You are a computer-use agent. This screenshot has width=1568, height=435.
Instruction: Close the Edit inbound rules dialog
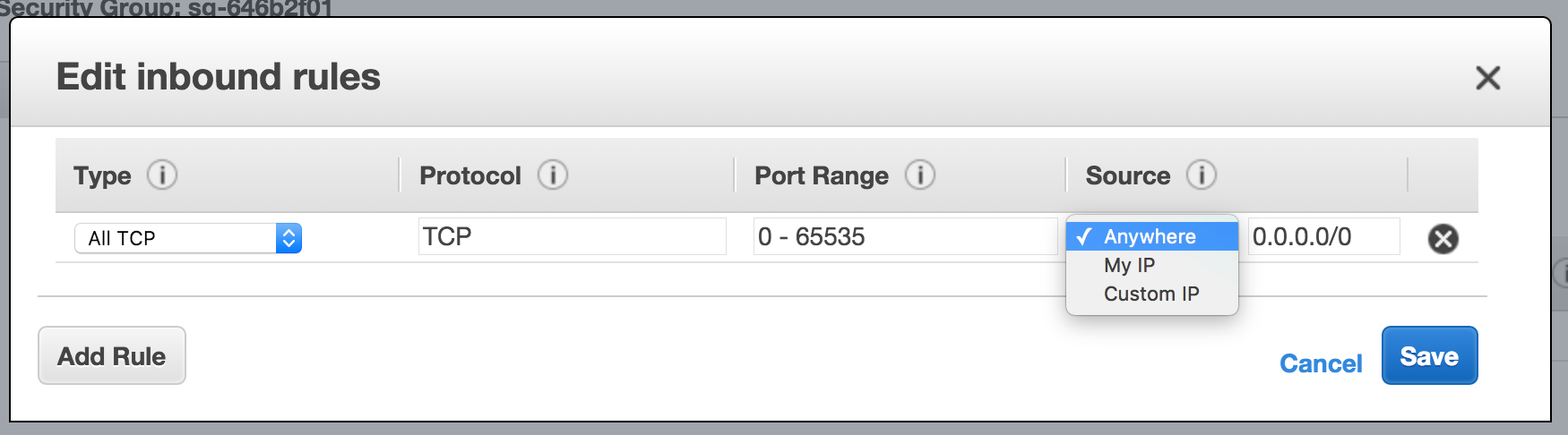(x=1487, y=78)
